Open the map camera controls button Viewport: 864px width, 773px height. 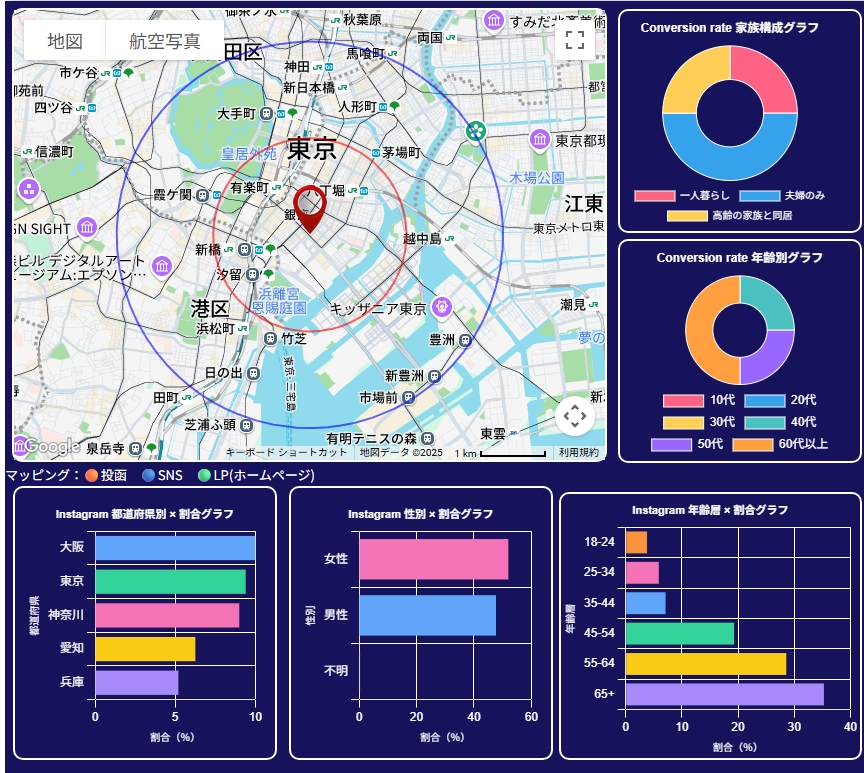[x=574, y=417]
